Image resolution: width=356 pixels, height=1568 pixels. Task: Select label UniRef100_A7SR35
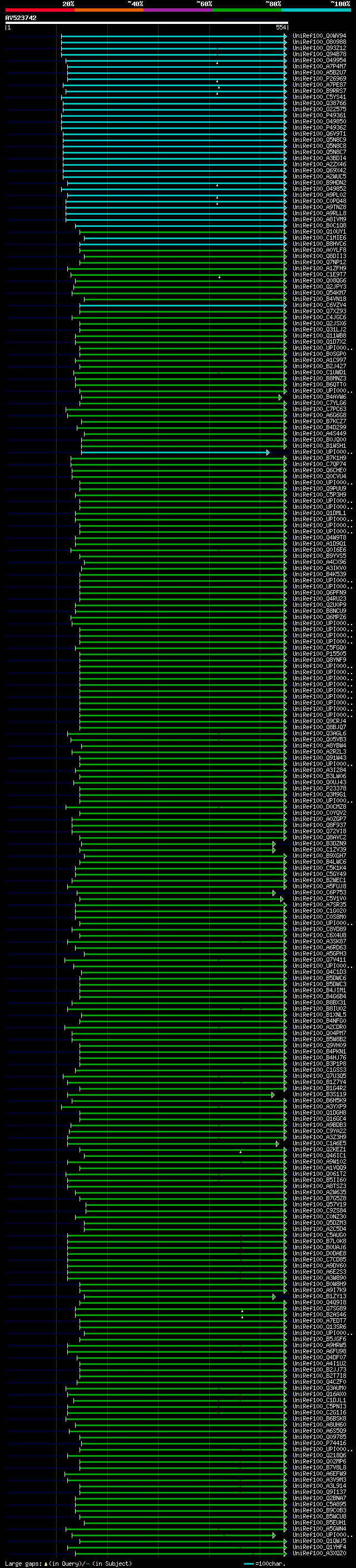pyautogui.click(x=319, y=904)
